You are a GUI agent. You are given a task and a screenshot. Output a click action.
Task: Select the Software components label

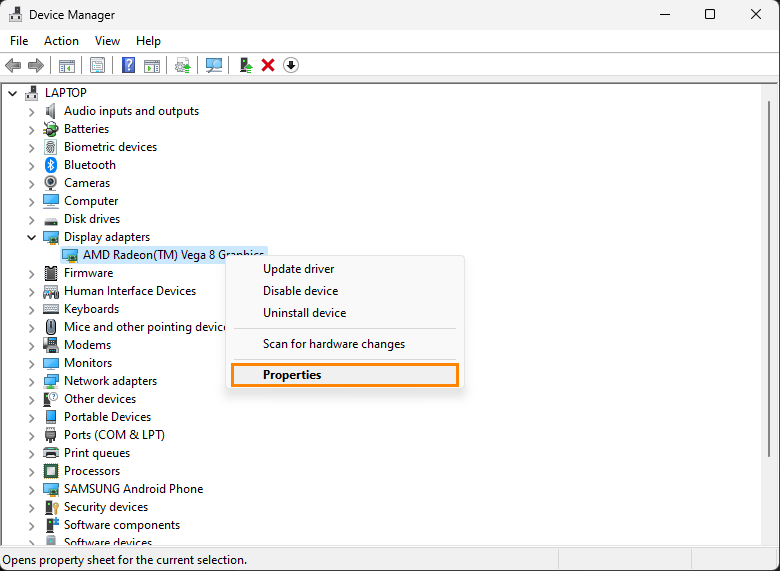pyautogui.click(x=122, y=525)
